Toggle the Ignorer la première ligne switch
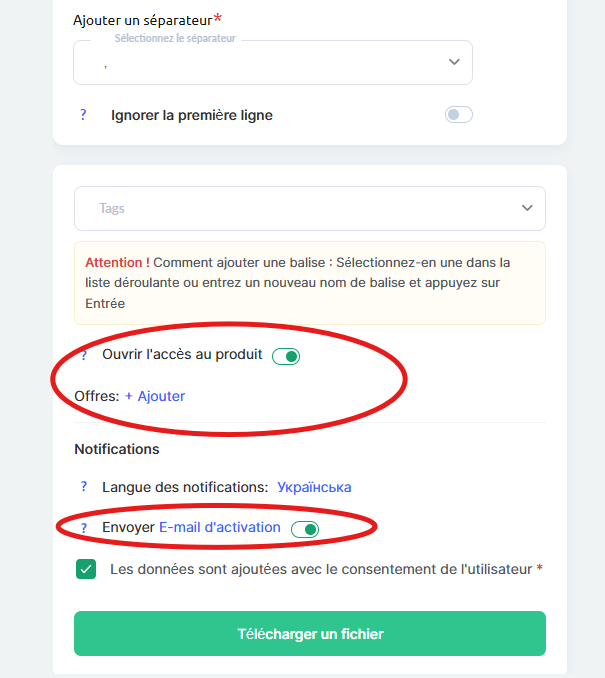 [x=458, y=115]
